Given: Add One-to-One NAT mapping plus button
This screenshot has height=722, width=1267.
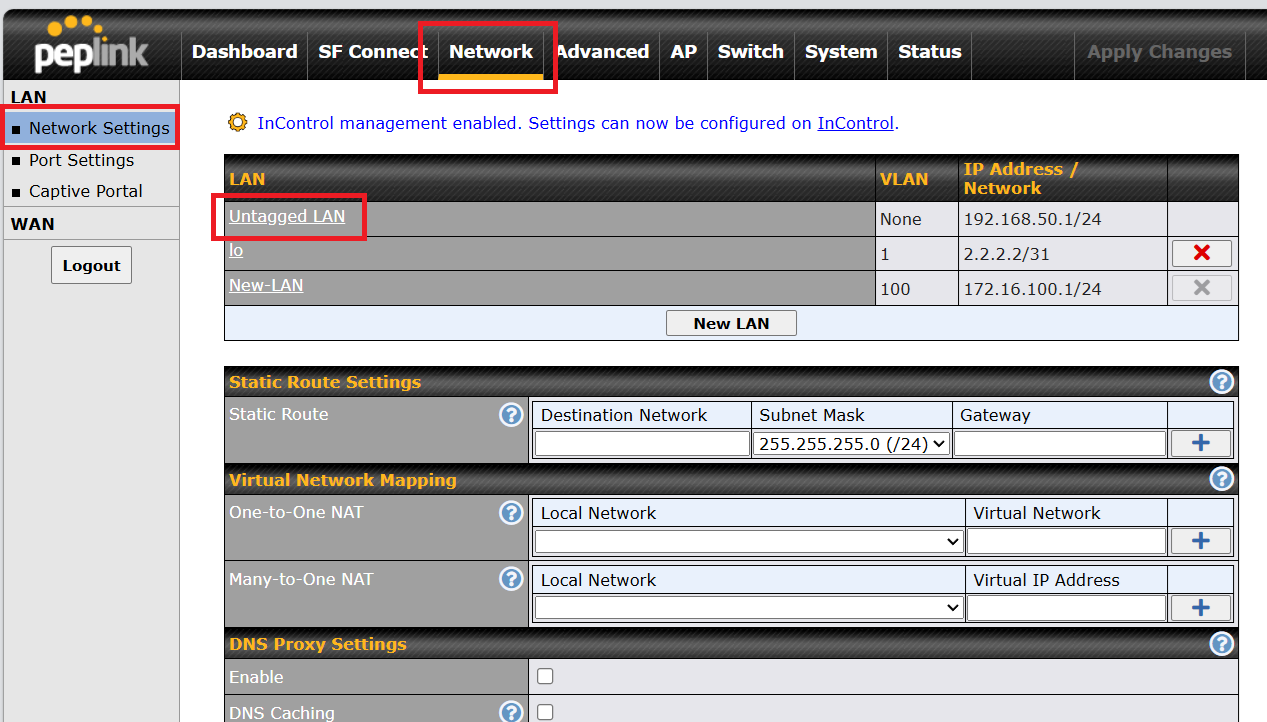Looking at the screenshot, I should (x=1201, y=541).
